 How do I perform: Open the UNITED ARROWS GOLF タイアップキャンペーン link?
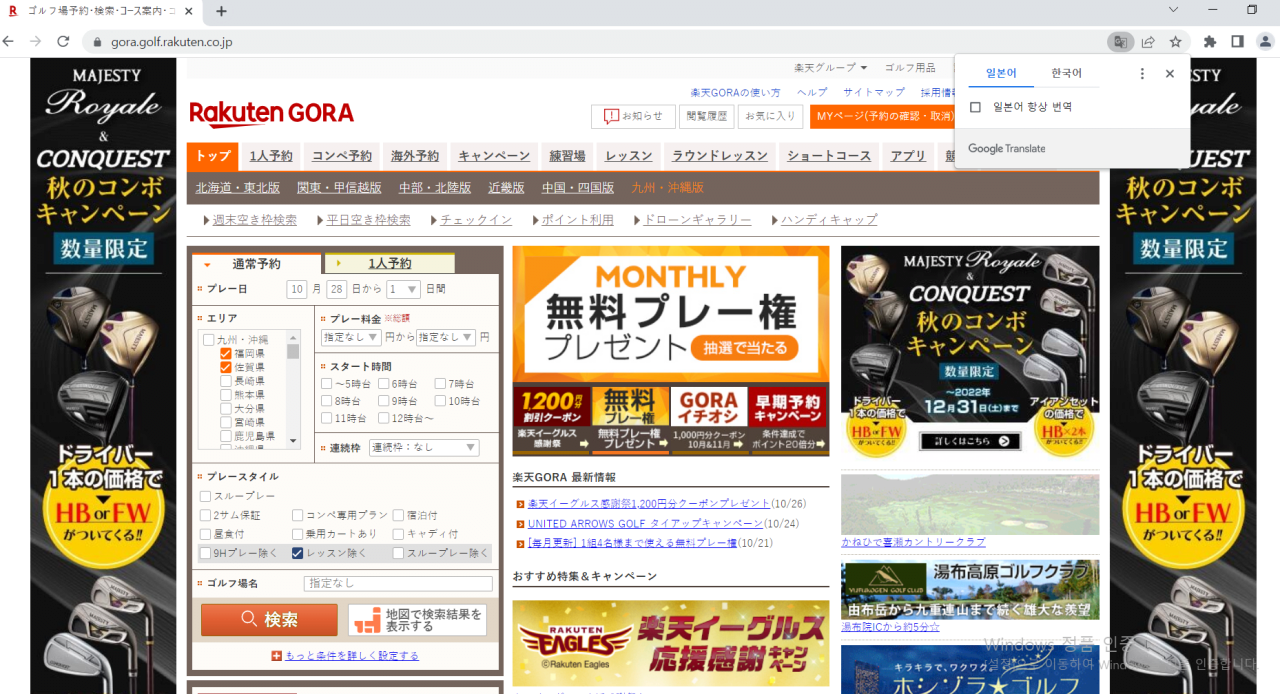click(x=645, y=523)
